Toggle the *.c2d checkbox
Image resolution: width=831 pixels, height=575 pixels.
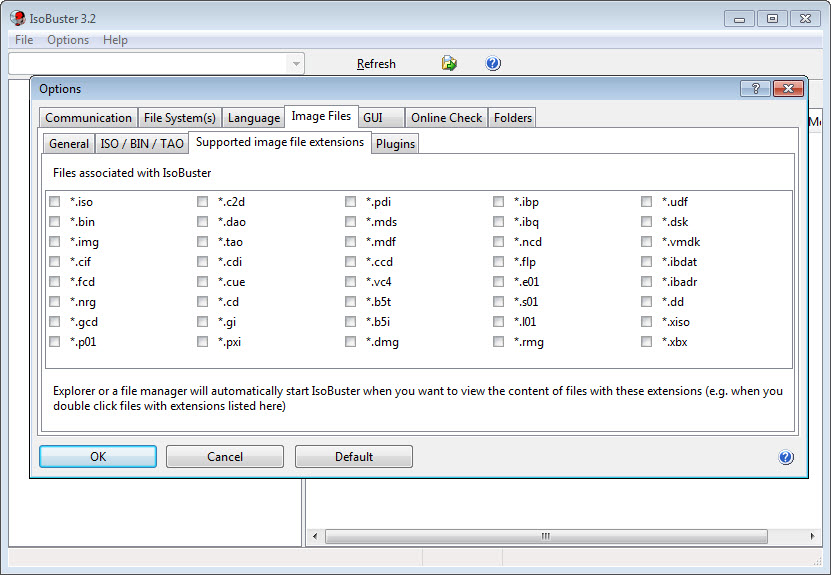click(202, 201)
